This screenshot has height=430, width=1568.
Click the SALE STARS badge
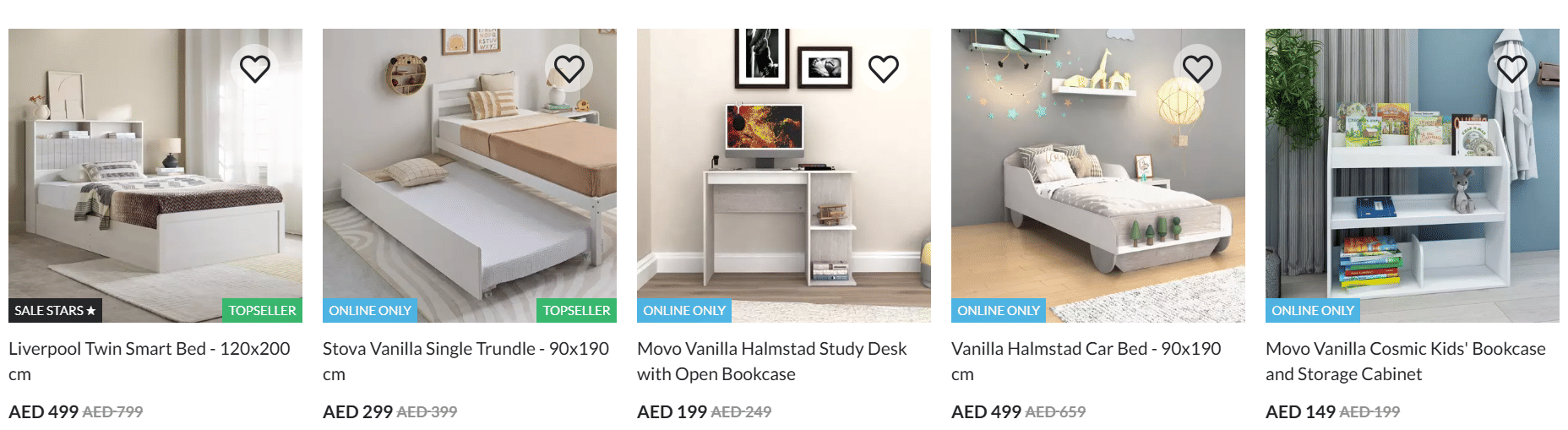pos(56,311)
